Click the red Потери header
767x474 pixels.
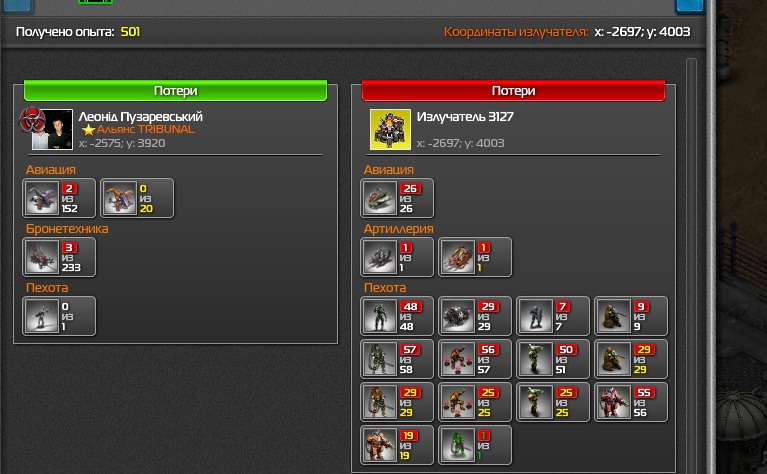coord(513,90)
